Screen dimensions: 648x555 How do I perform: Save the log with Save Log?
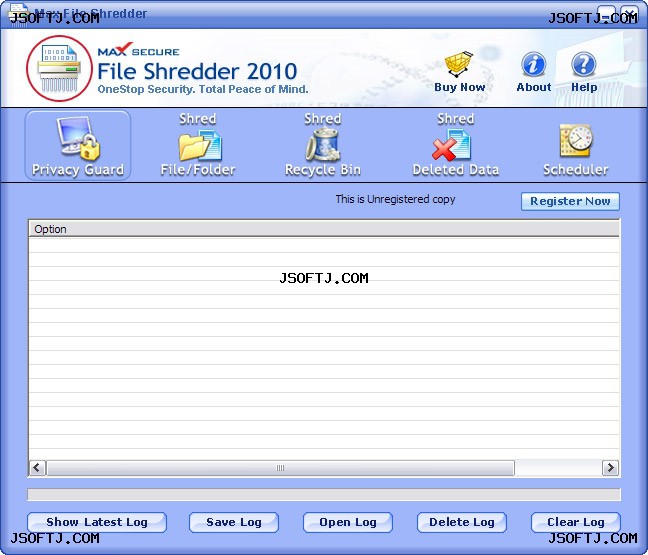pyautogui.click(x=234, y=522)
